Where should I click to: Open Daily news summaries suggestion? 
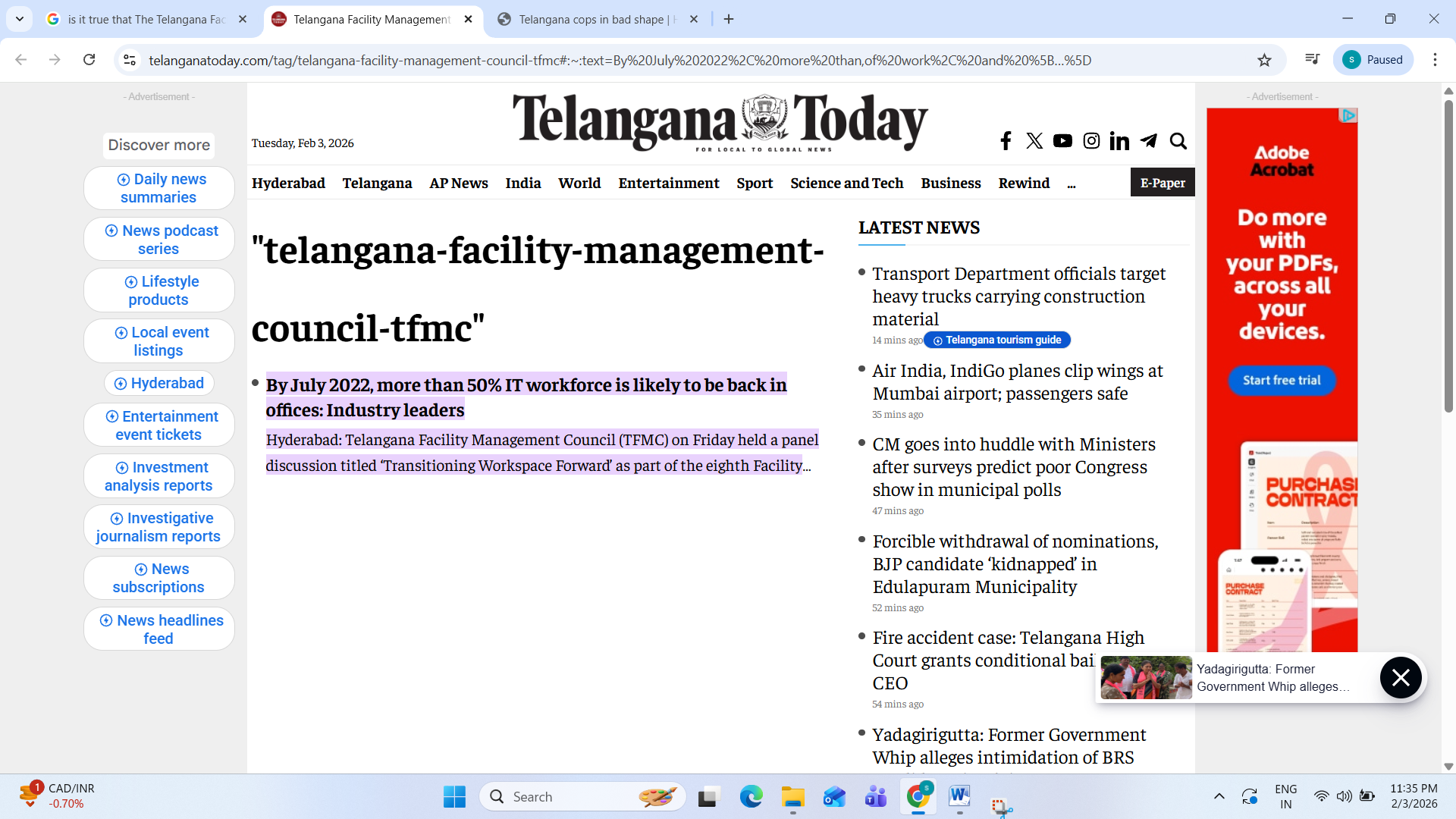[158, 188]
